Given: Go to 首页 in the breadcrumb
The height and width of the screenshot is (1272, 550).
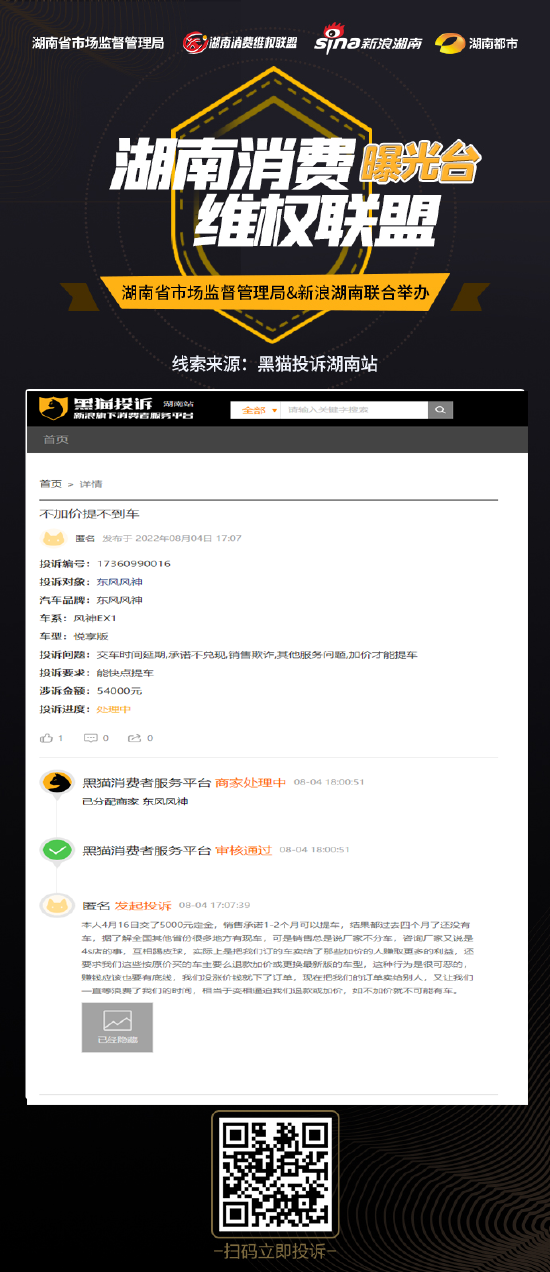Looking at the screenshot, I should (50, 483).
